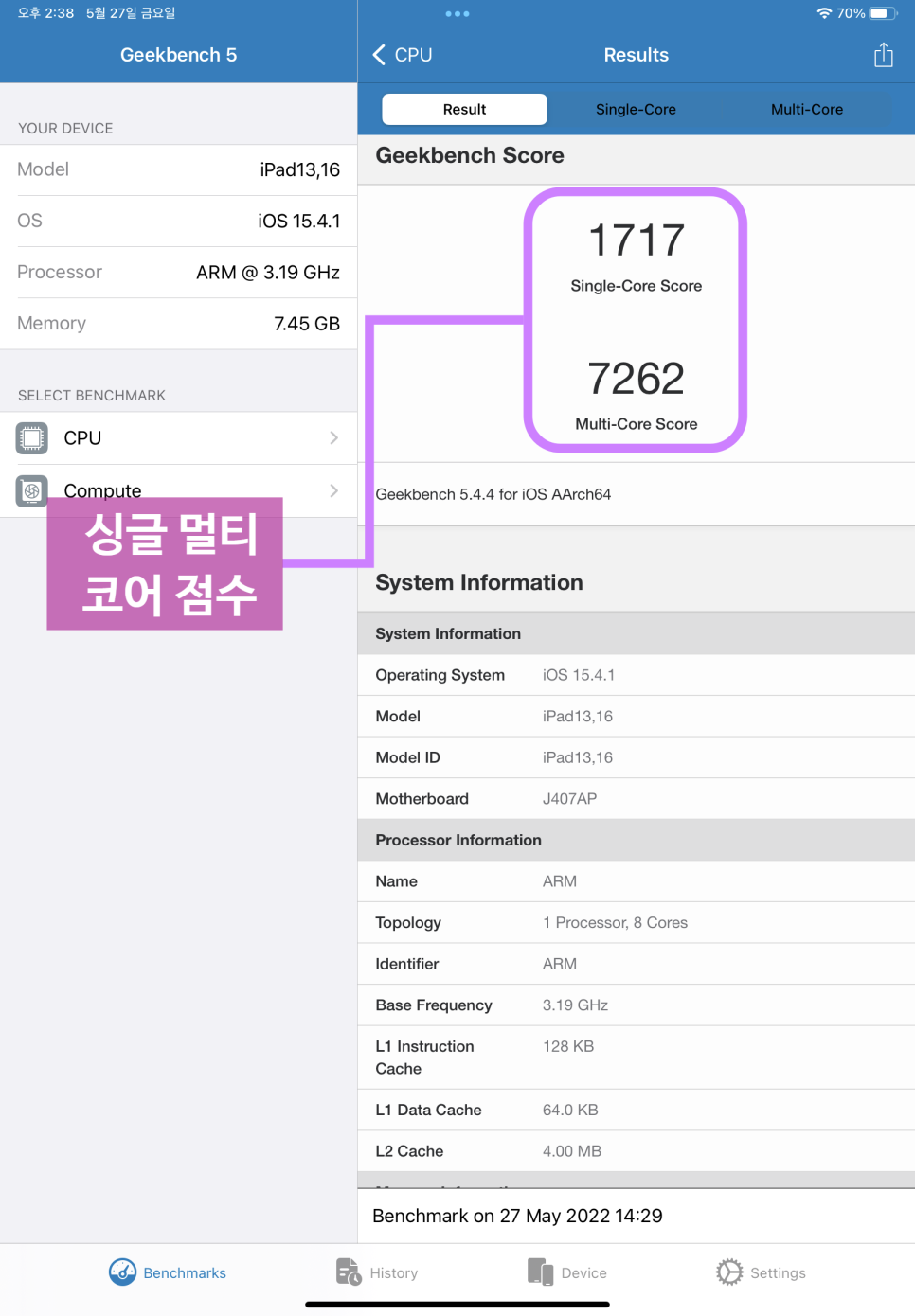
Task: Tap the 1717 single-core score
Action: pyautogui.click(x=637, y=240)
